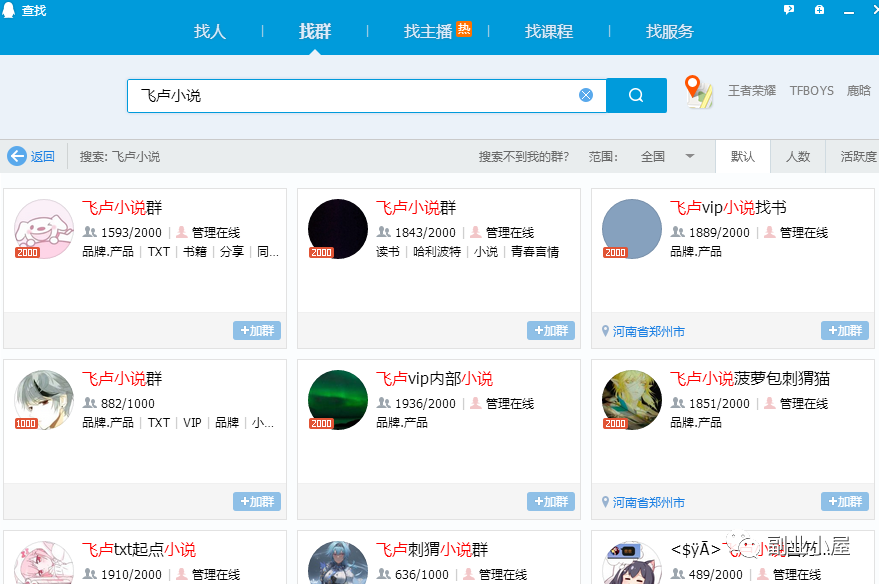Open the 全国 region dropdown
This screenshot has height=584, width=879.
tap(662, 157)
